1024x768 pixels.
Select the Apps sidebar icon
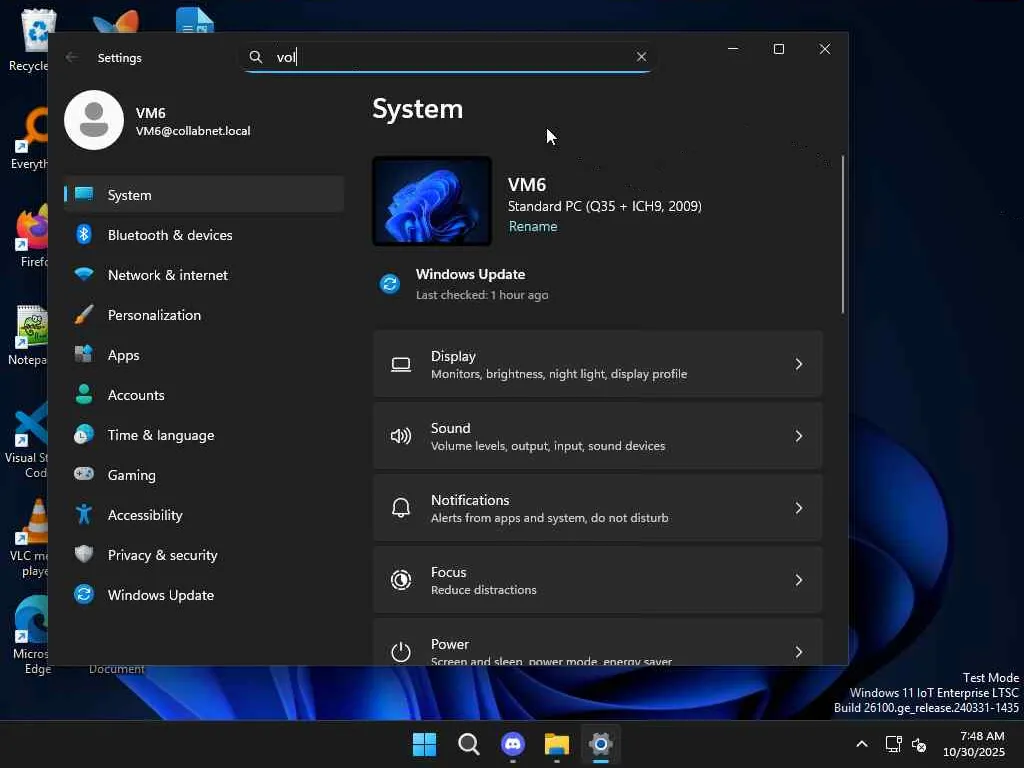point(85,355)
